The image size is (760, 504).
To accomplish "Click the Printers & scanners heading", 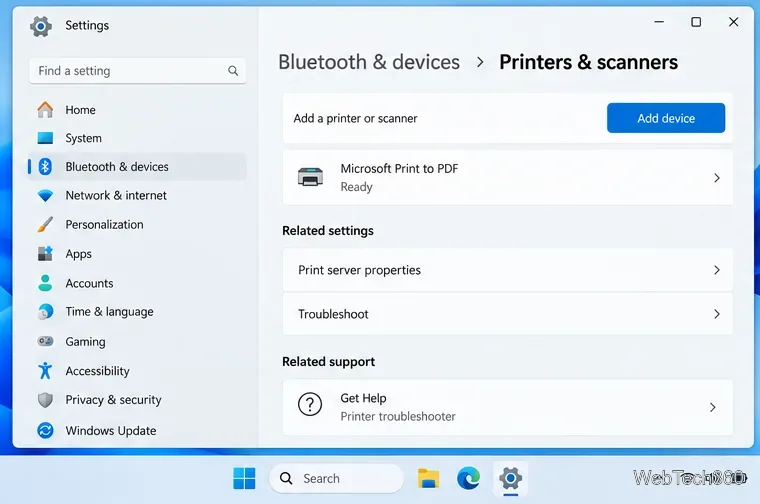I will pyautogui.click(x=588, y=62).
